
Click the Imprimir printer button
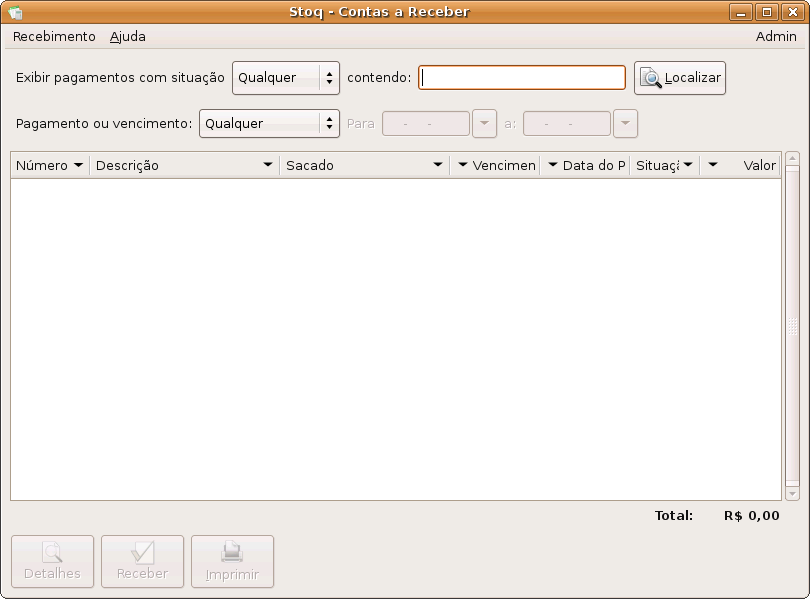pyautogui.click(x=232, y=561)
